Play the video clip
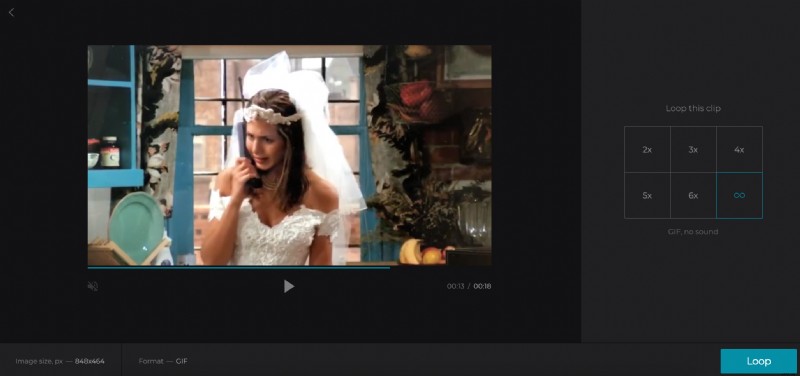Viewport: 800px width, 376px height. coord(289,286)
